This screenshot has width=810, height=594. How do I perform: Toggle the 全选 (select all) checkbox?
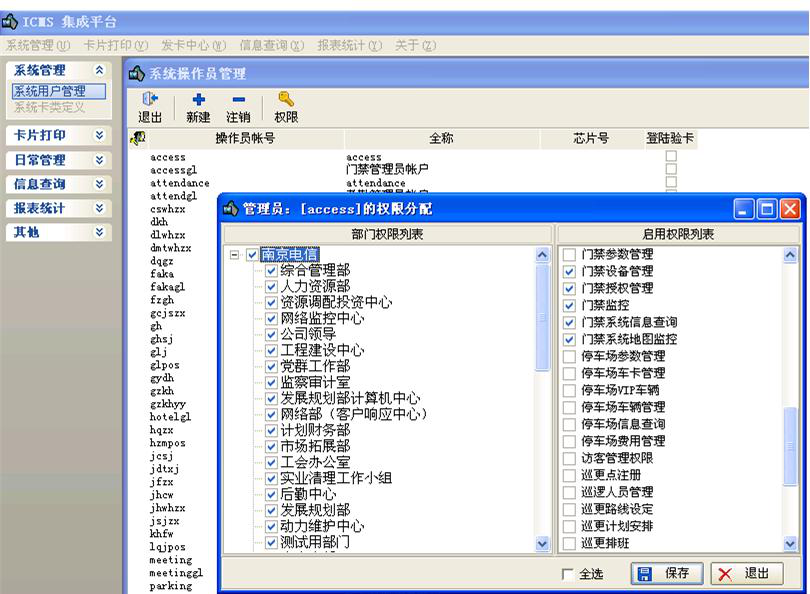pyautogui.click(x=568, y=574)
